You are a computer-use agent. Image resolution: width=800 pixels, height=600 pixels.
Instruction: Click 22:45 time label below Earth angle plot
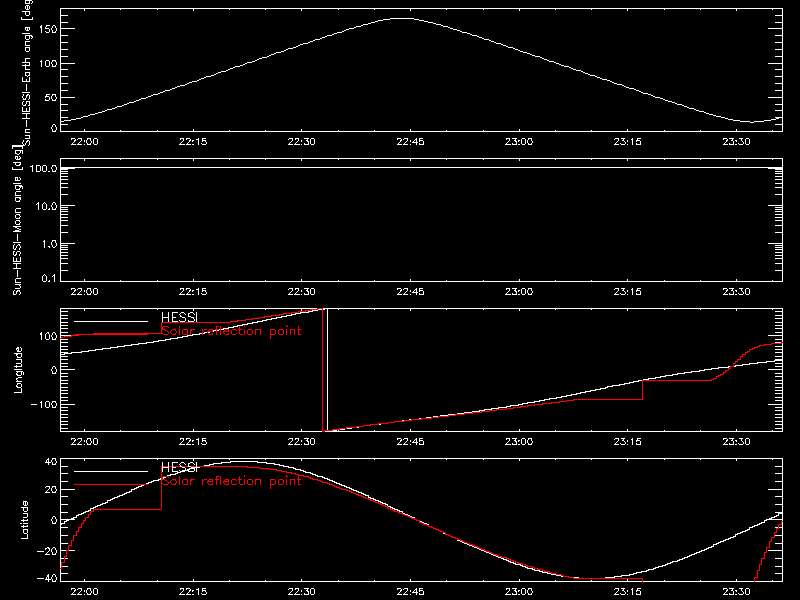click(x=410, y=141)
